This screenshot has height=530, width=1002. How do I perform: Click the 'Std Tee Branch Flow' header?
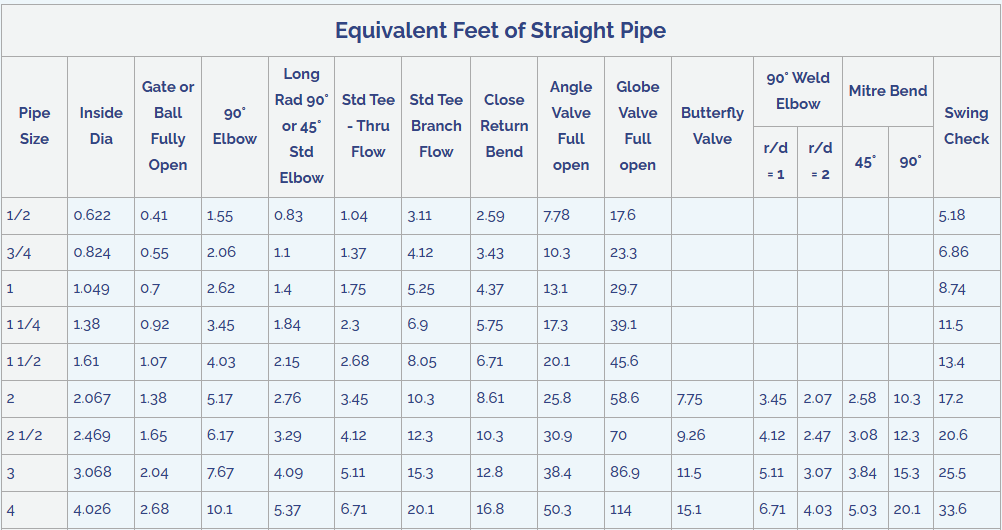click(x=436, y=126)
